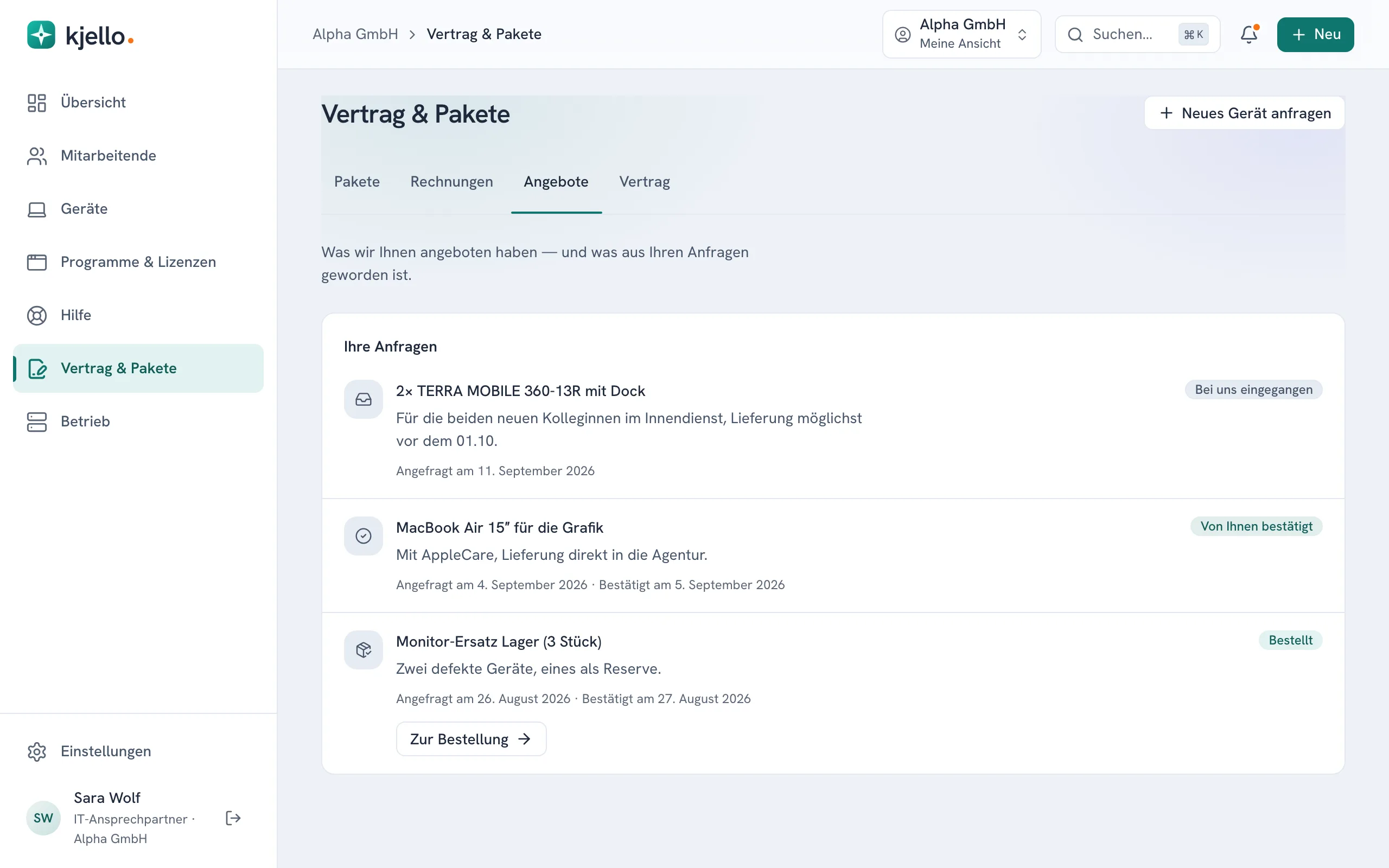Image resolution: width=1389 pixels, height=868 pixels.
Task: Click the Geräte laptop icon
Action: [x=37, y=209]
